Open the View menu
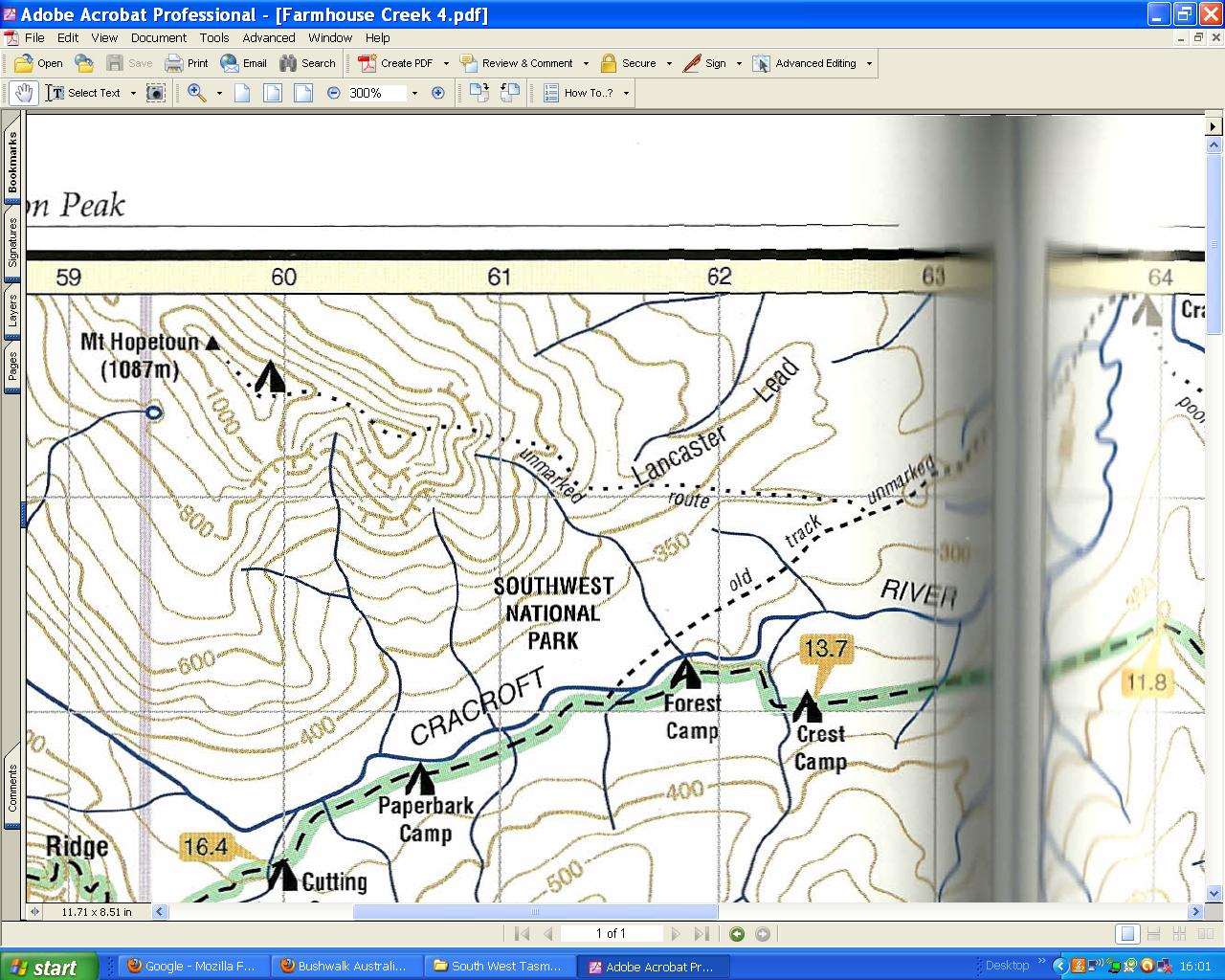The image size is (1225, 980). click(x=104, y=37)
